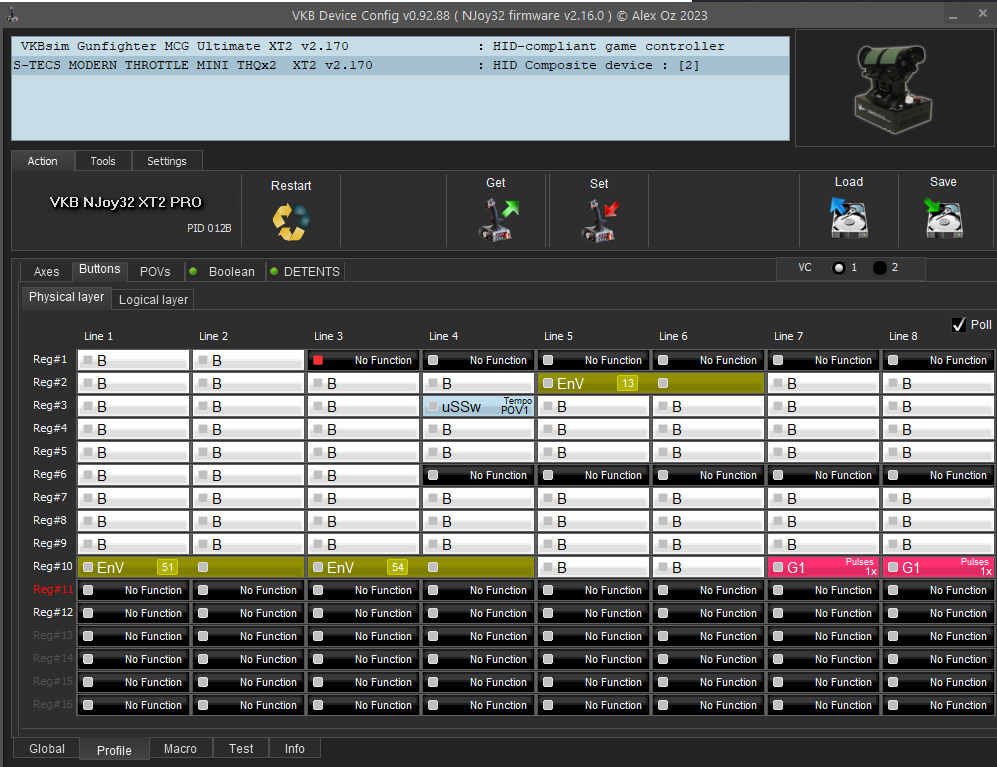Open the Test bottom tab
The height and width of the screenshot is (767, 997).
[241, 749]
